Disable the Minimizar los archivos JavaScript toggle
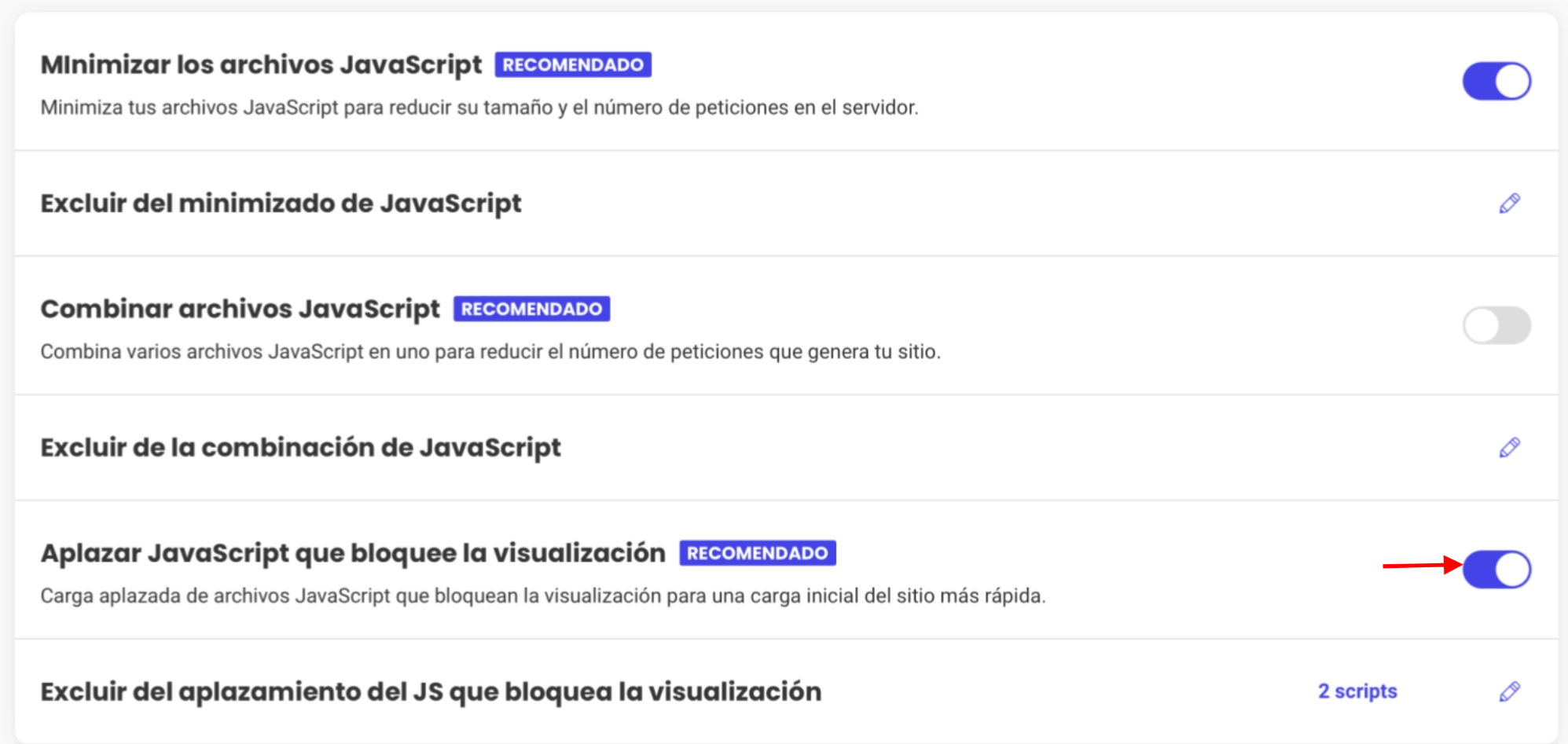 [1496, 81]
